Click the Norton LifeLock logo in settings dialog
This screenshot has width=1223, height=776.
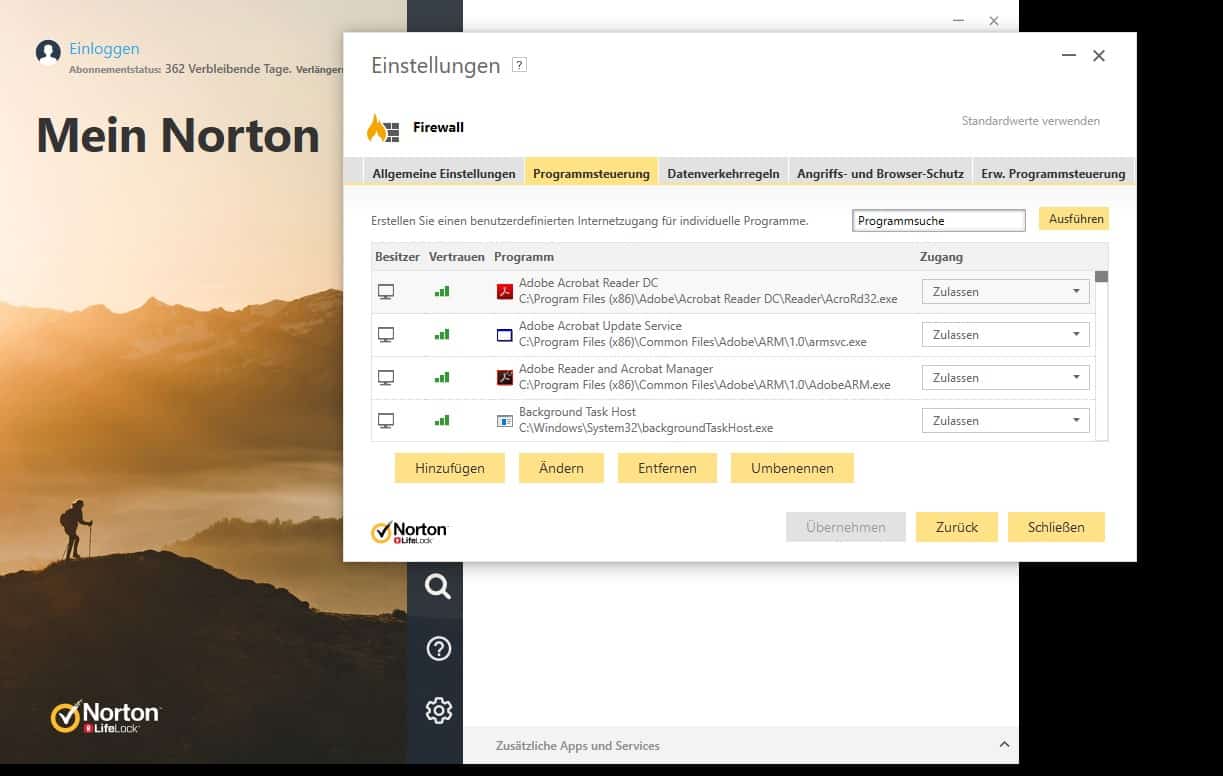tap(409, 532)
